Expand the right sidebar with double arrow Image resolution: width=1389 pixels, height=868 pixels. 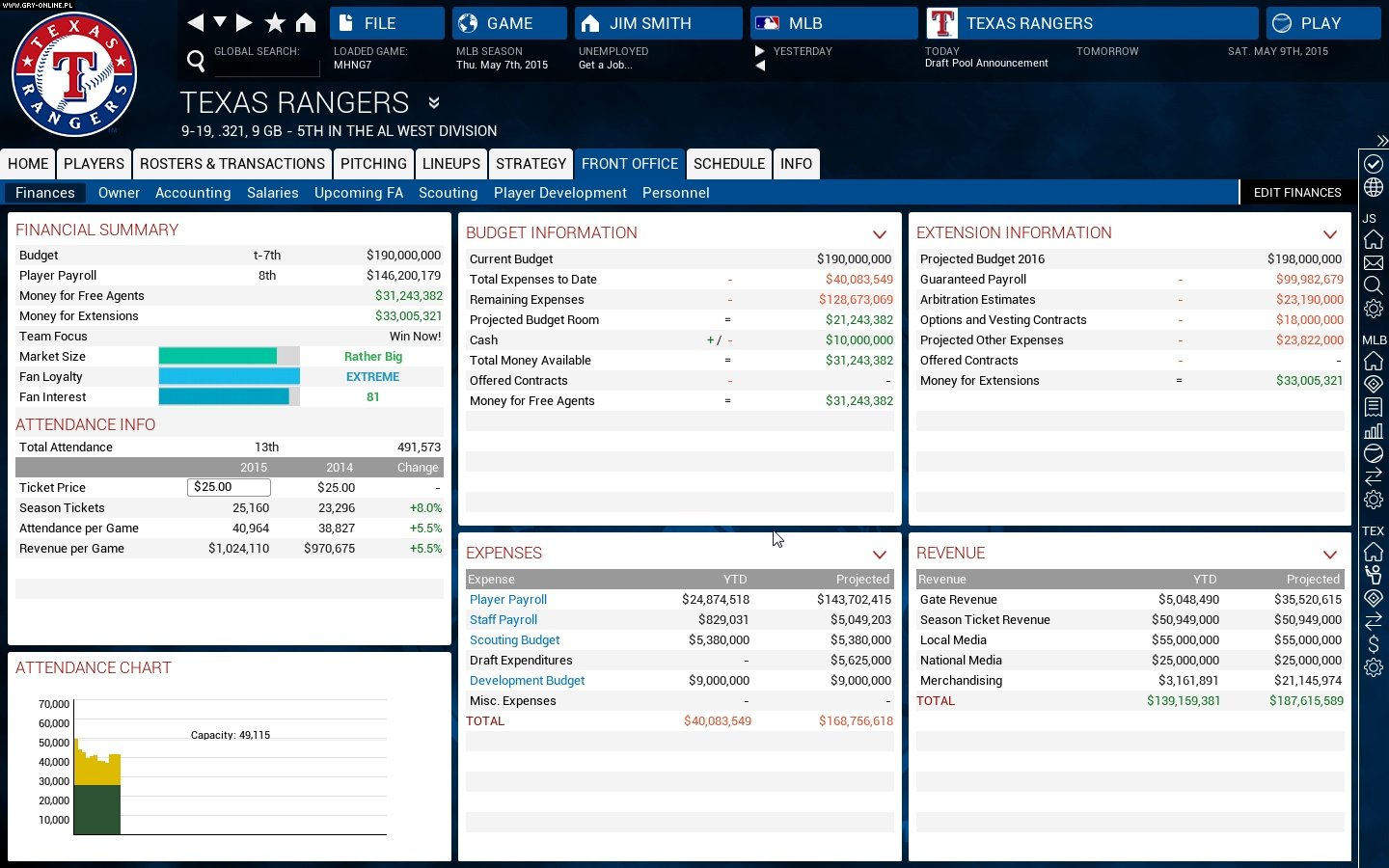point(1381,141)
